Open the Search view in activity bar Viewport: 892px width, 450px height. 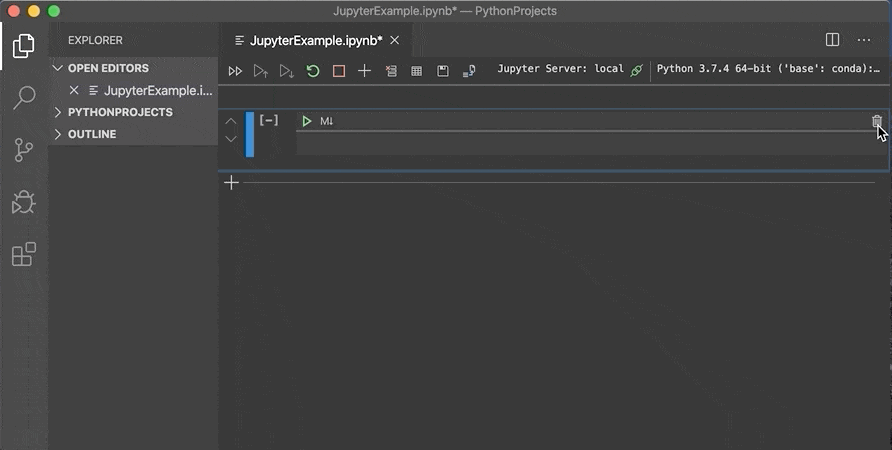coord(23,97)
